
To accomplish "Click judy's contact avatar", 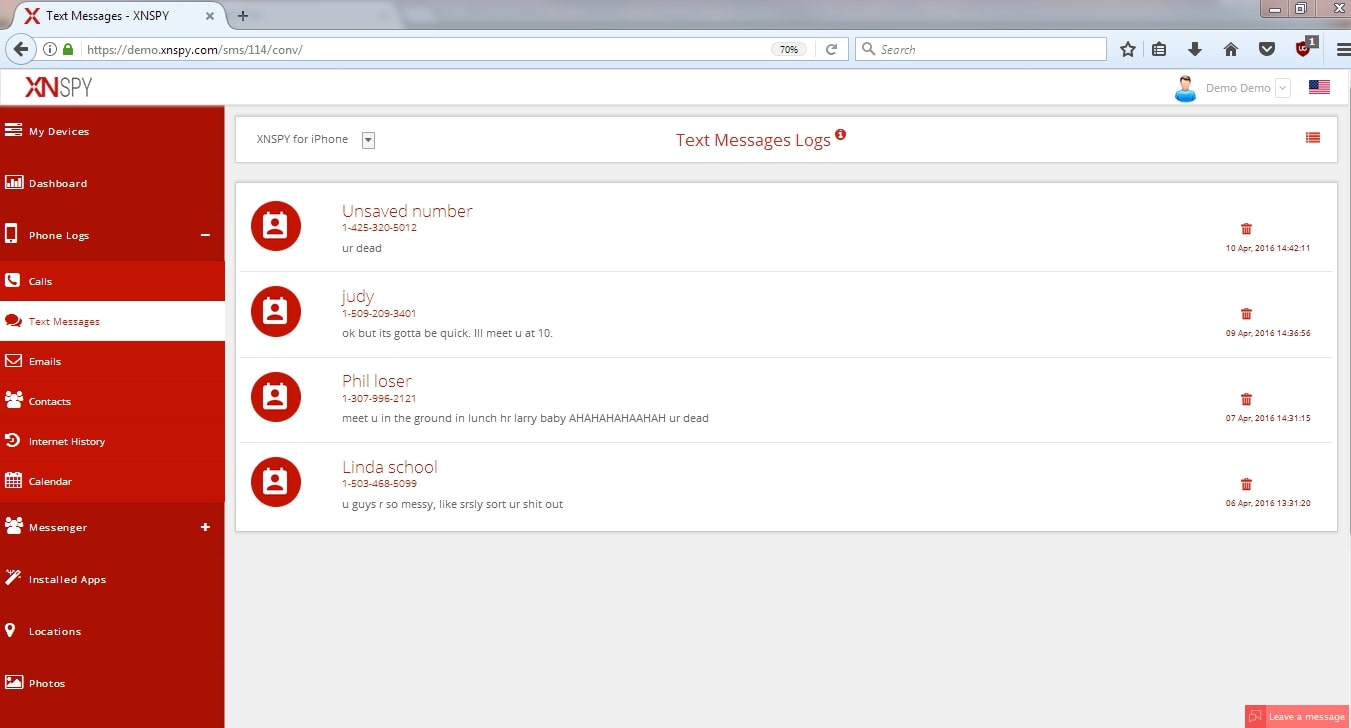I will (275, 312).
